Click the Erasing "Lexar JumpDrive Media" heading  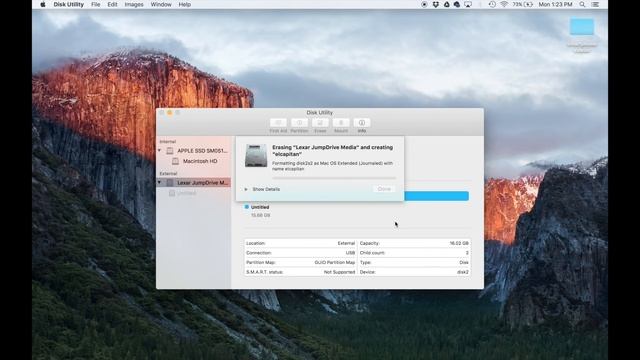click(x=333, y=151)
